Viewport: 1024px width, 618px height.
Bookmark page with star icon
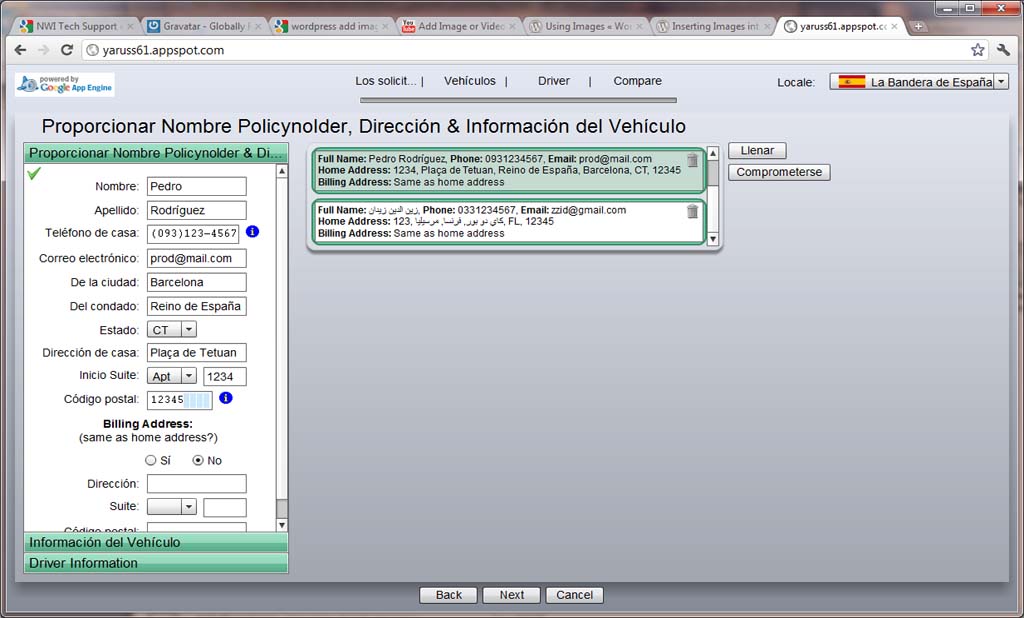point(977,50)
